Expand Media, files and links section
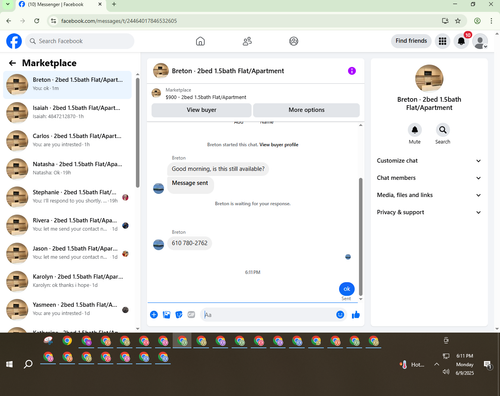Viewport: 500px width, 396px height. coord(429,195)
